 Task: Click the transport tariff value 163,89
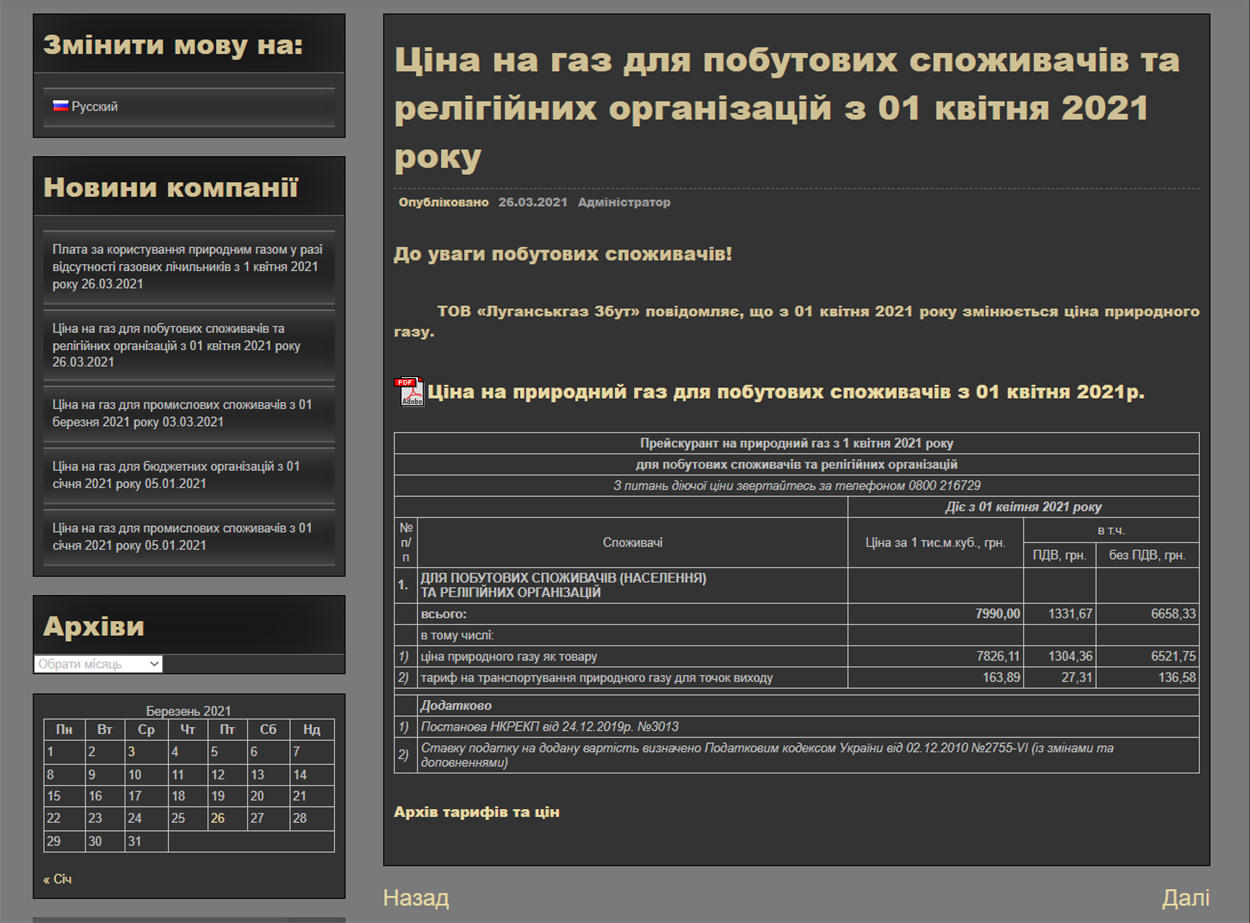pos(1002,678)
